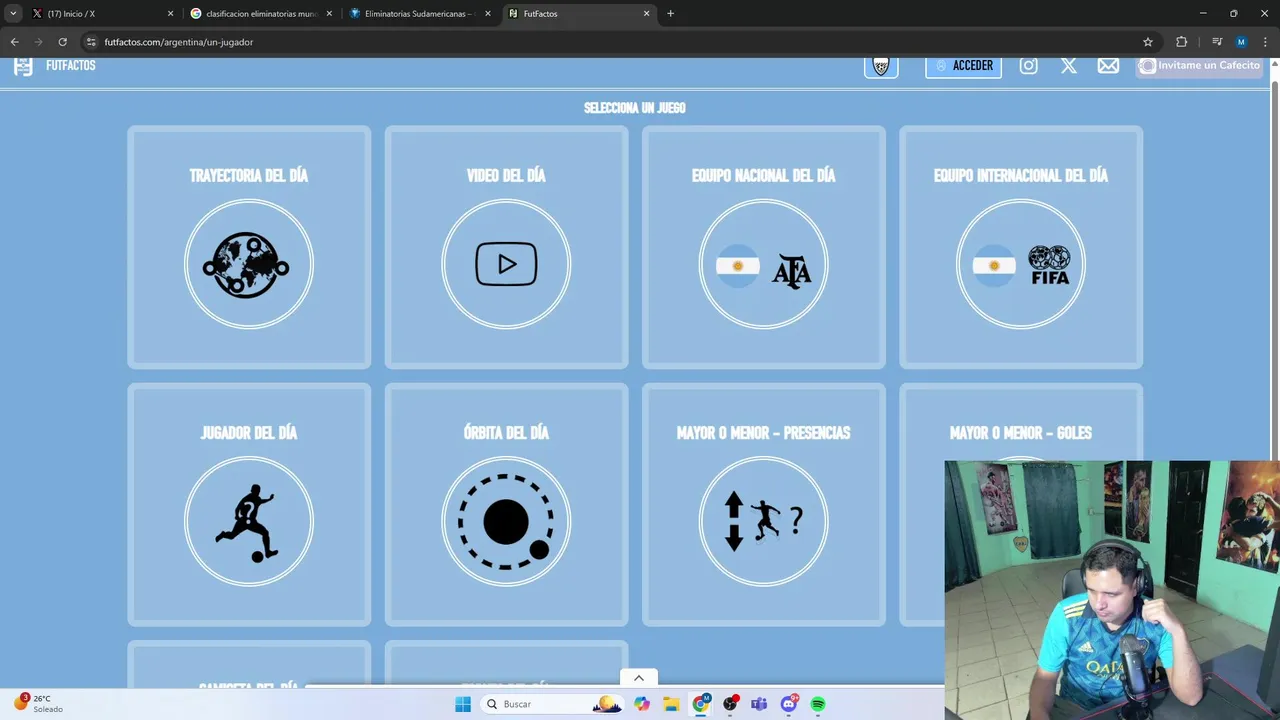Open Copilot from the taskbar

tap(642, 704)
